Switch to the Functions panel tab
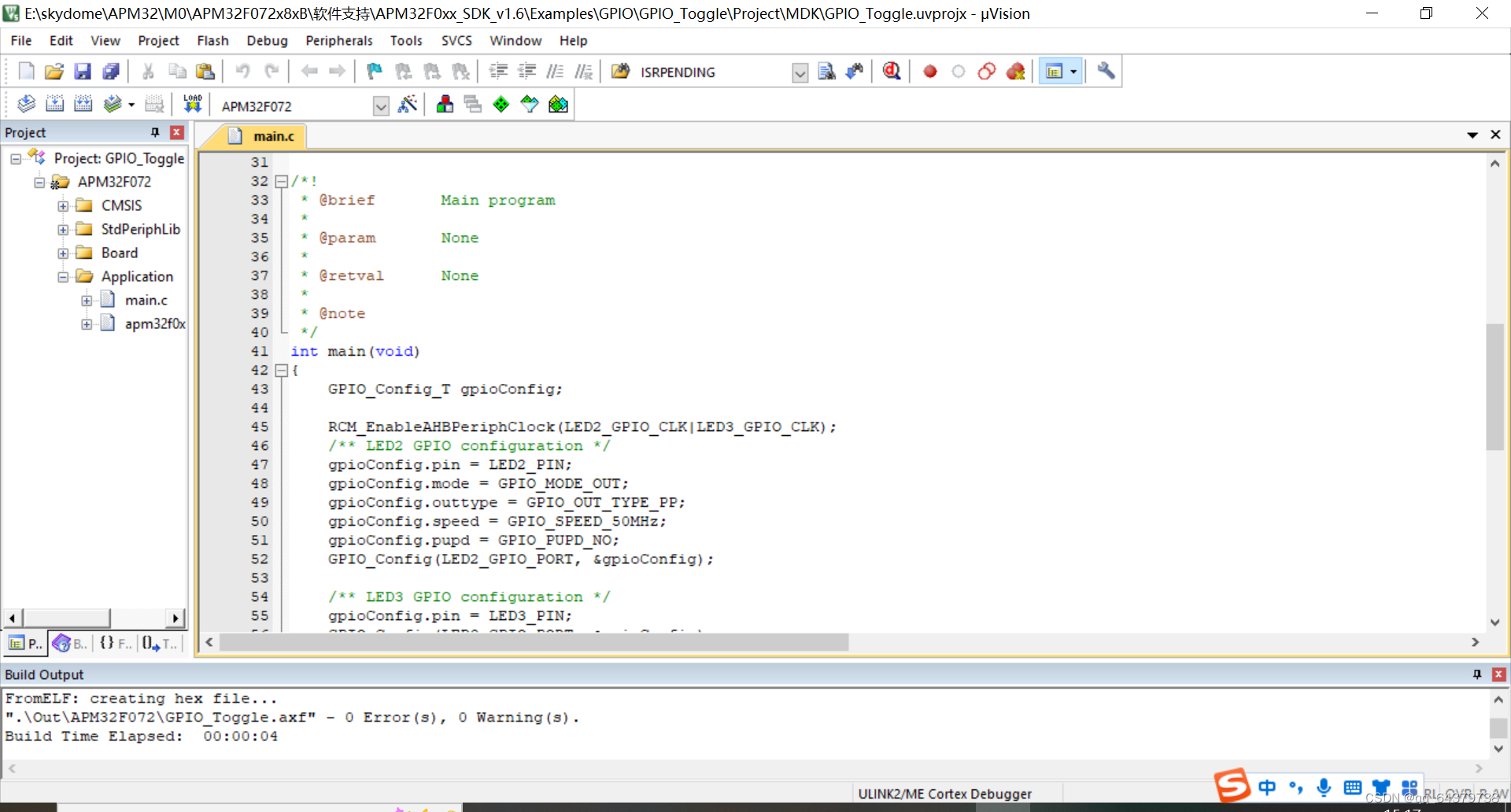This screenshot has height=812, width=1511. 116,644
